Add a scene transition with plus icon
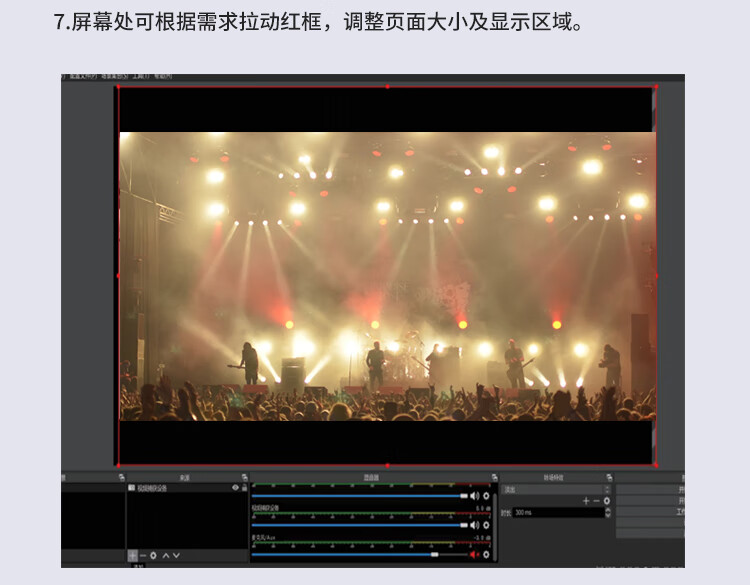 tap(586, 500)
